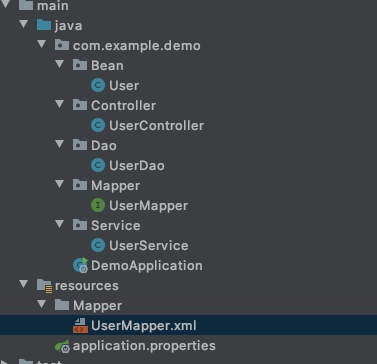Select the main folder label
The width and height of the screenshot is (377, 364).
(x=53, y=6)
